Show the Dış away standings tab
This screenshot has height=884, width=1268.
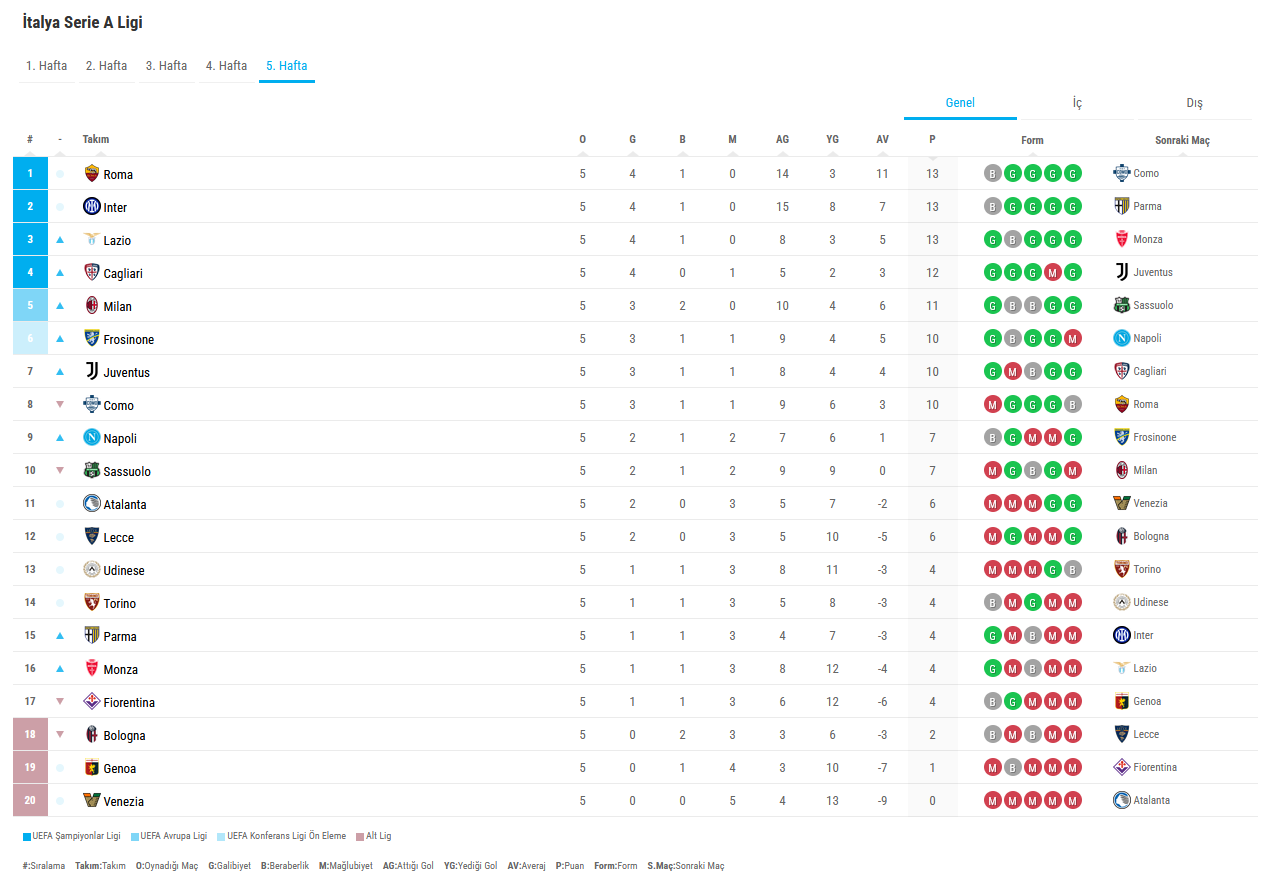tap(1195, 103)
